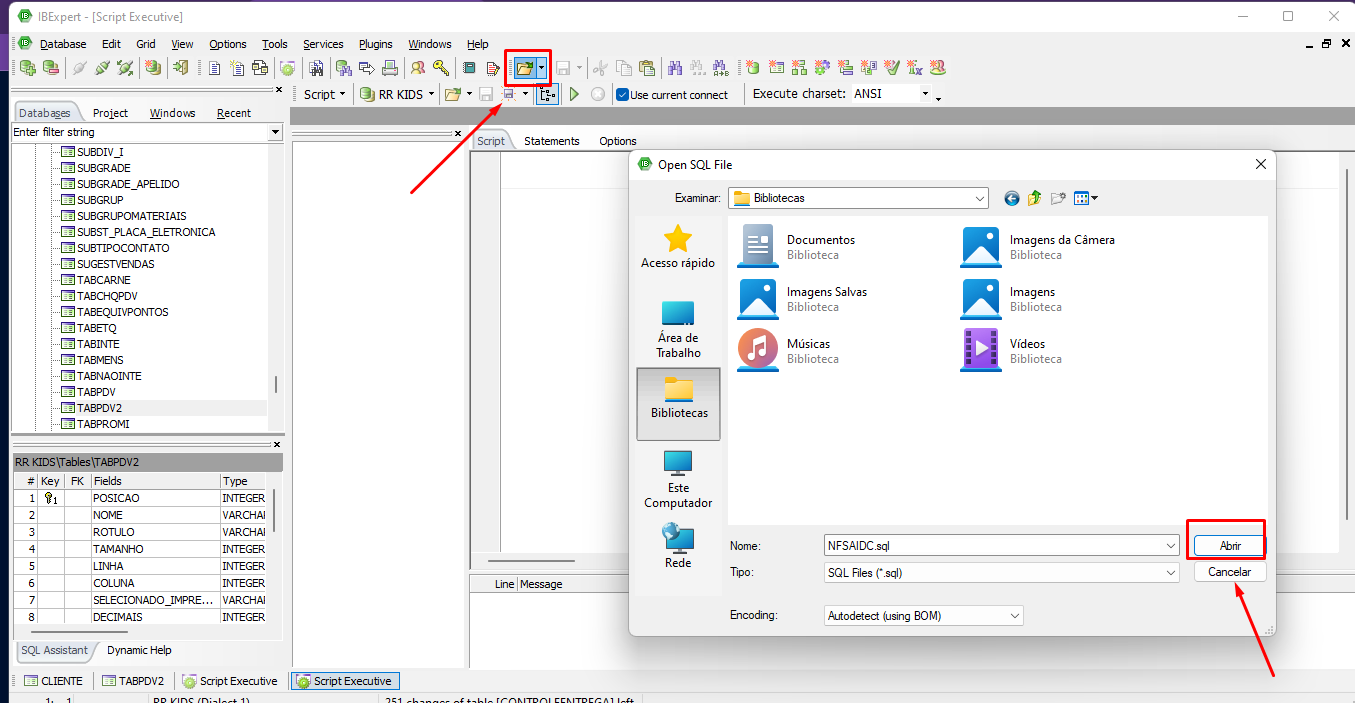The height and width of the screenshot is (703, 1355).
Task: Open the Services menu
Action: tap(323, 44)
